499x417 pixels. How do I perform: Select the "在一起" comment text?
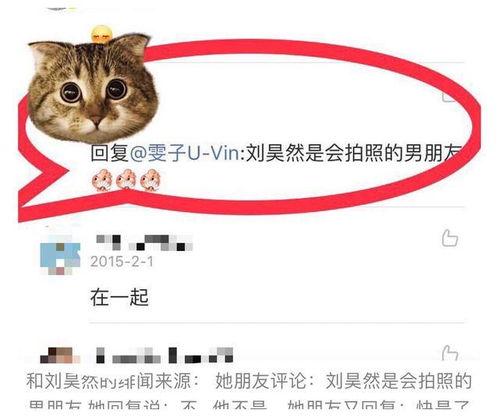point(119,298)
